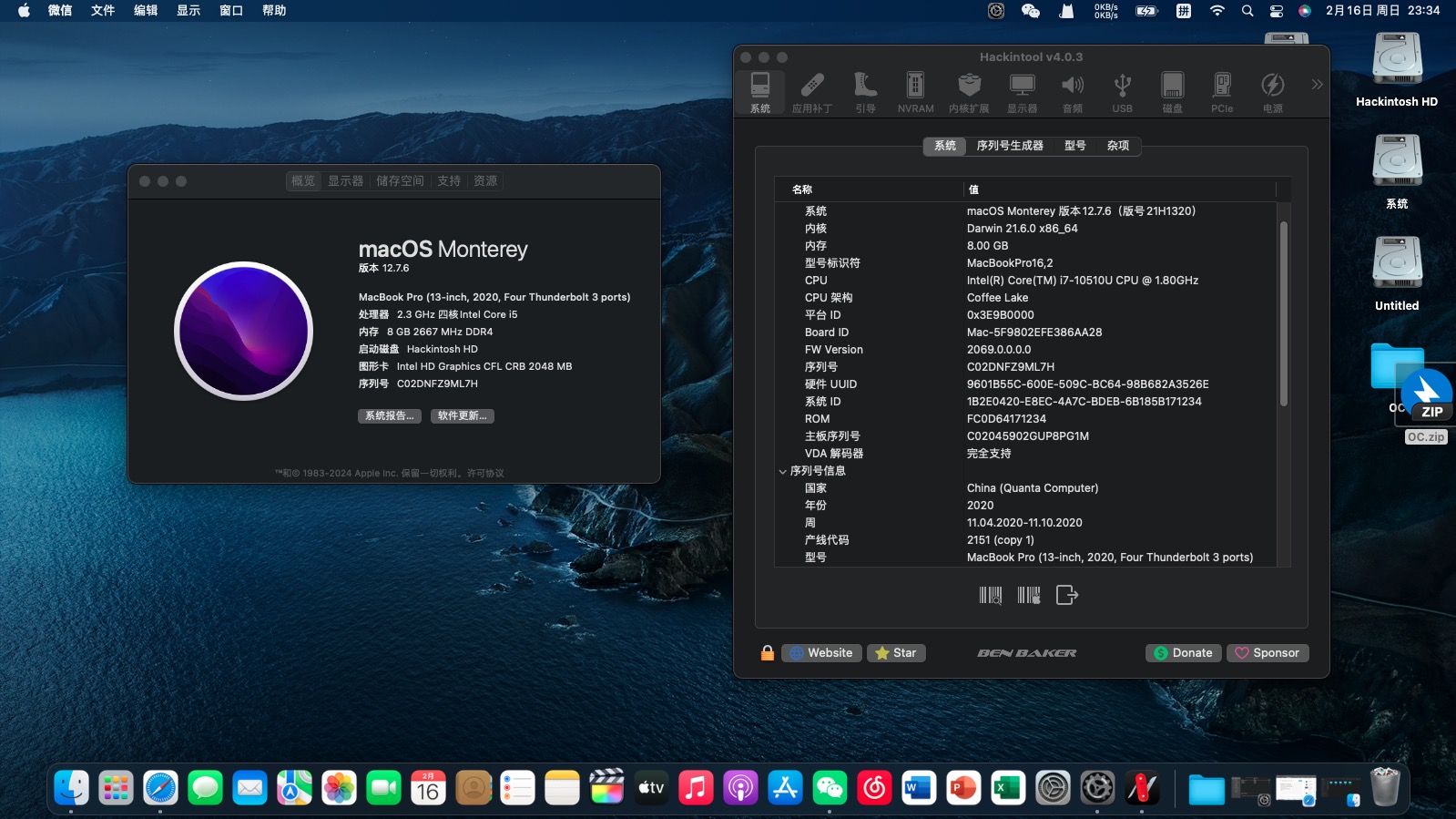Collapse the 序列号信息 tree group

click(x=782, y=471)
